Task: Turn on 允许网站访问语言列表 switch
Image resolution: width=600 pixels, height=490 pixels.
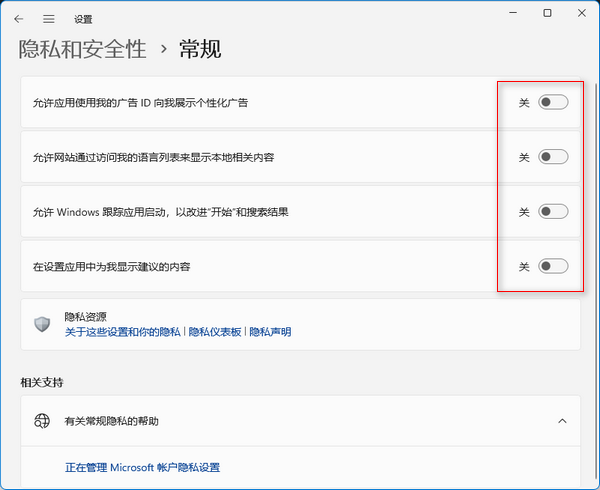Action: tap(552, 157)
